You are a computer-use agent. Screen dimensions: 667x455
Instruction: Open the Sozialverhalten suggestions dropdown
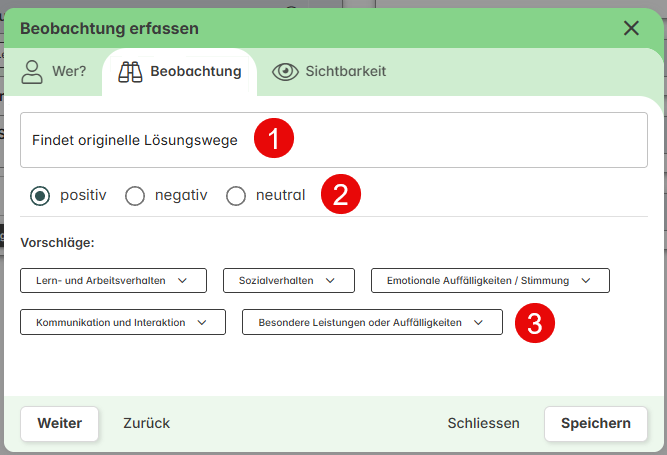pyautogui.click(x=289, y=281)
